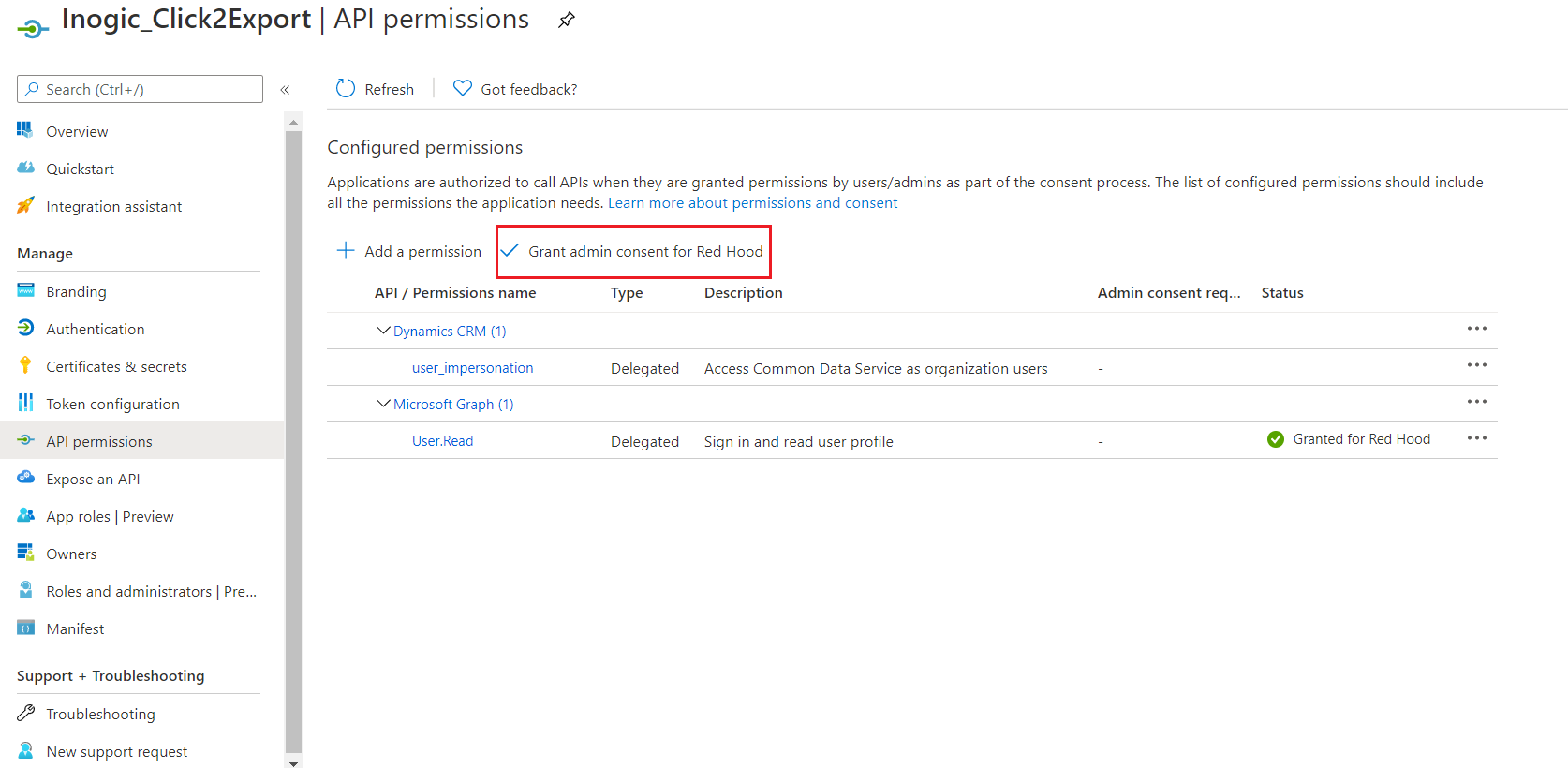Click the Refresh circular arrow icon

click(x=346, y=88)
